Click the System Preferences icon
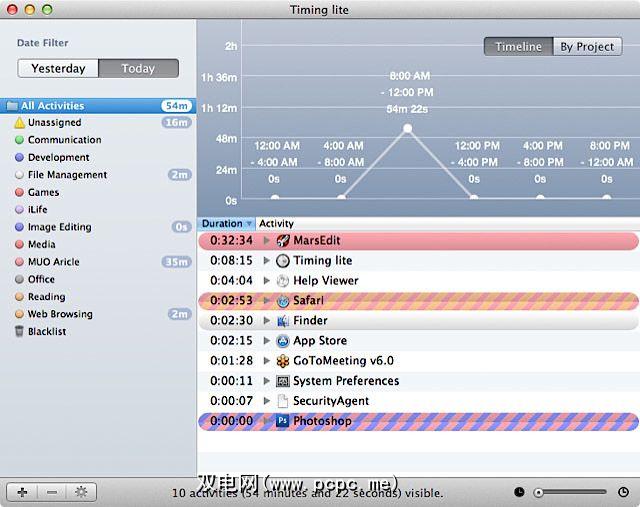The height and width of the screenshot is (507, 640). click(282, 381)
